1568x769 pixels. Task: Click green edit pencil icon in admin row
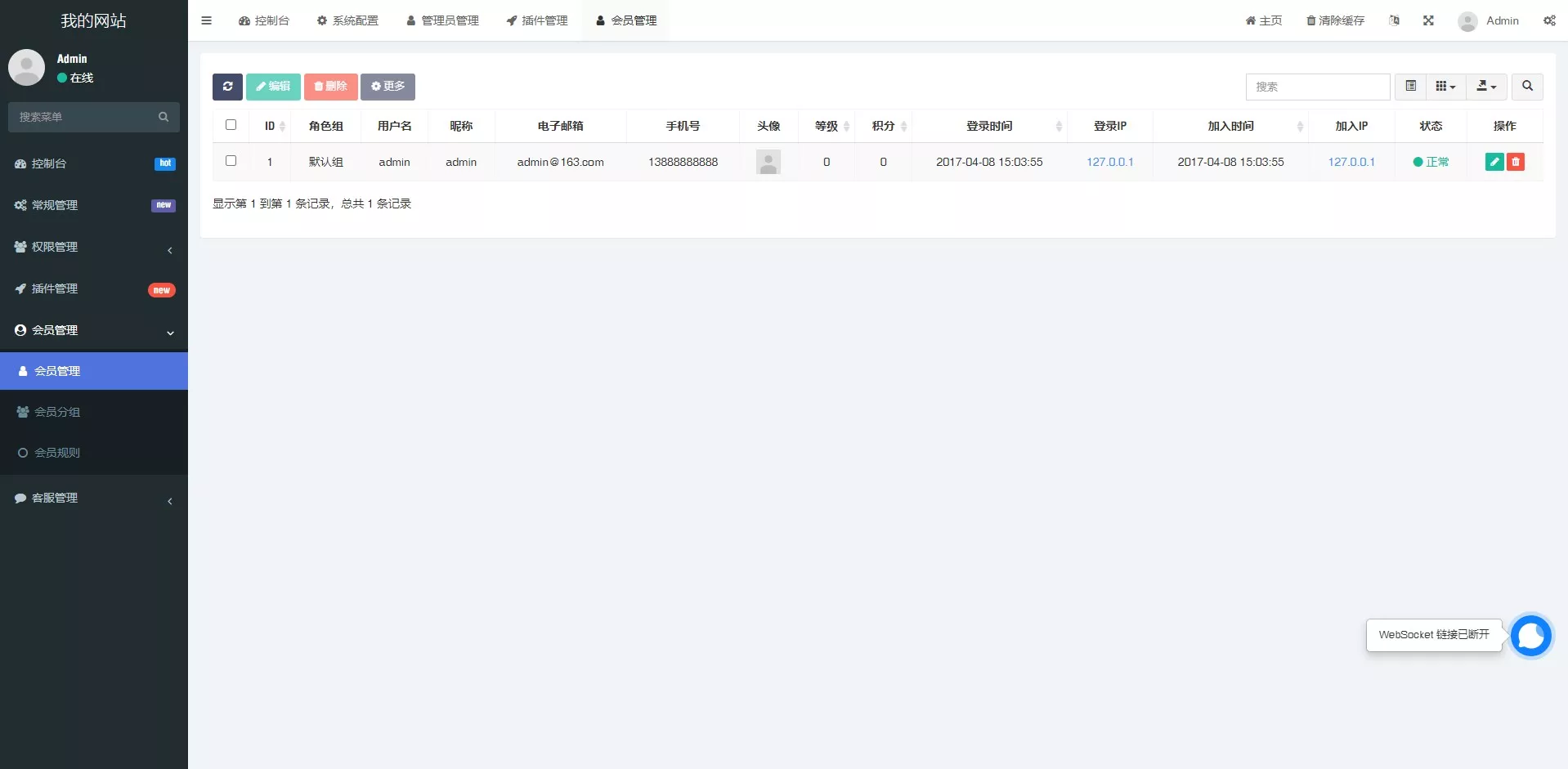1494,162
